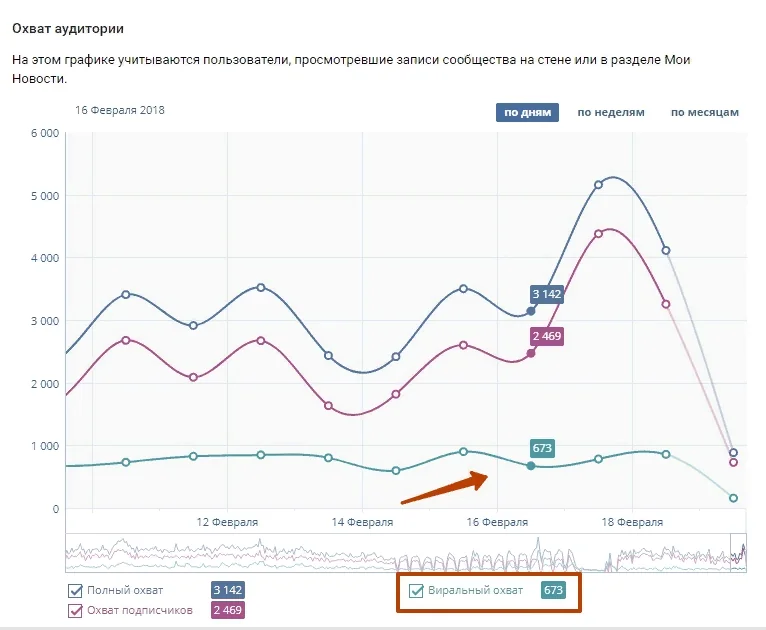This screenshot has width=766, height=630.
Task: Switch chart grouping to 'по месяцам'
Action: click(x=704, y=112)
